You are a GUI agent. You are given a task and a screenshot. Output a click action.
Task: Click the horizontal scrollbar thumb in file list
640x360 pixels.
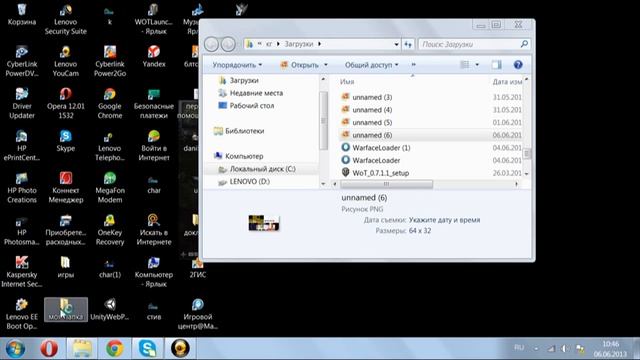pyautogui.click(x=386, y=184)
